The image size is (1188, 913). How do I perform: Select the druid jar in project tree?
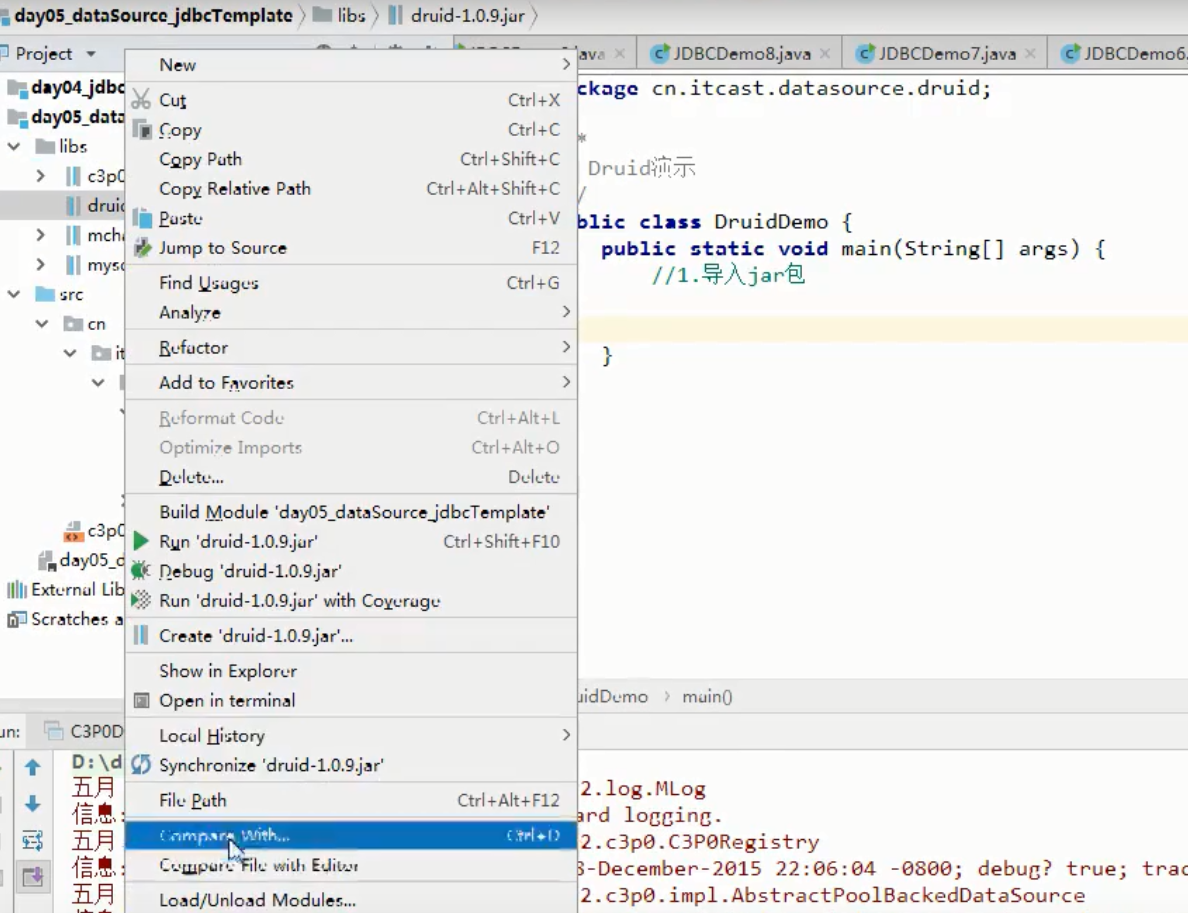62,205
